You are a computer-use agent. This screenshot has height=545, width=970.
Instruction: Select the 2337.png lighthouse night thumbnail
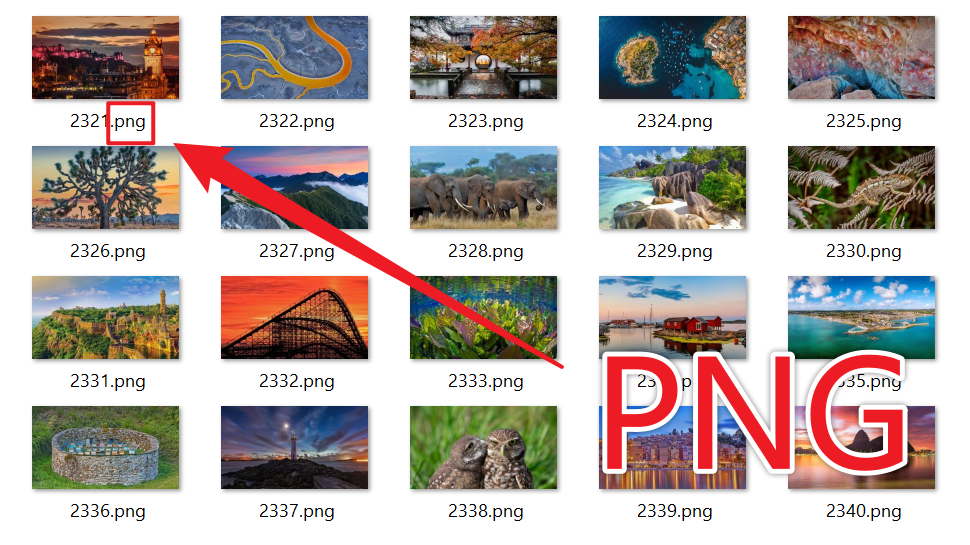click(294, 447)
